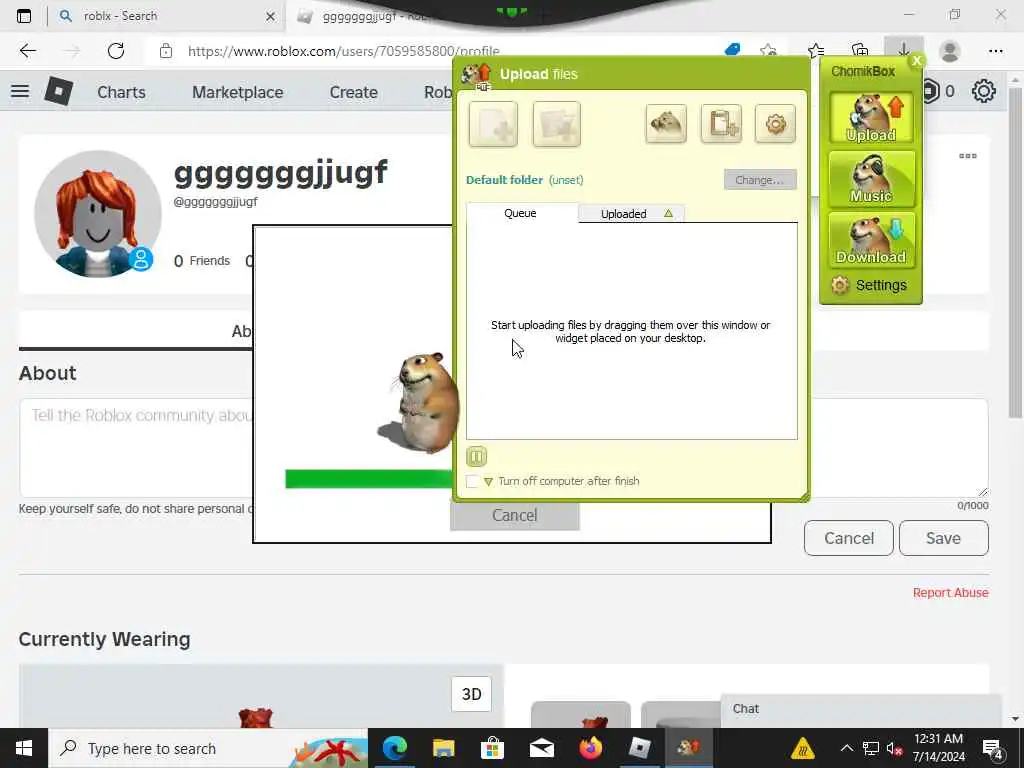Open browser tab actions menu
Screen dimensions: 1024x768
pos(24,16)
